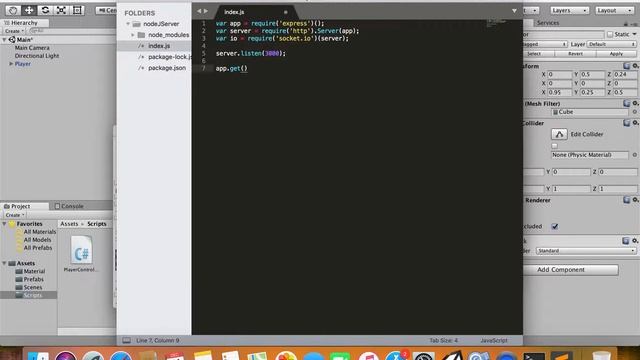Screen dimensions: 640x360
Task: Open Sublime tab list dropdown arrow
Action: pos(514,11)
